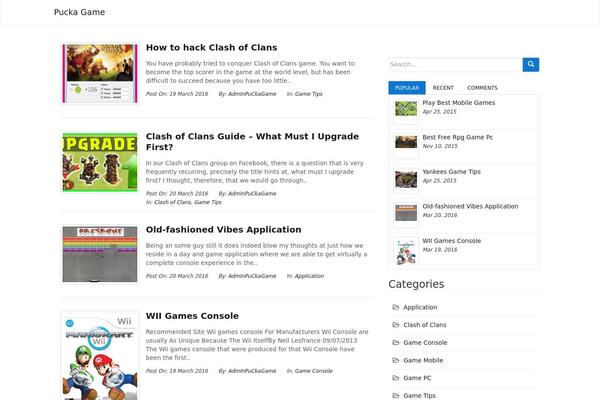Click Clash of Clans tag under upgrade guide

(172, 202)
